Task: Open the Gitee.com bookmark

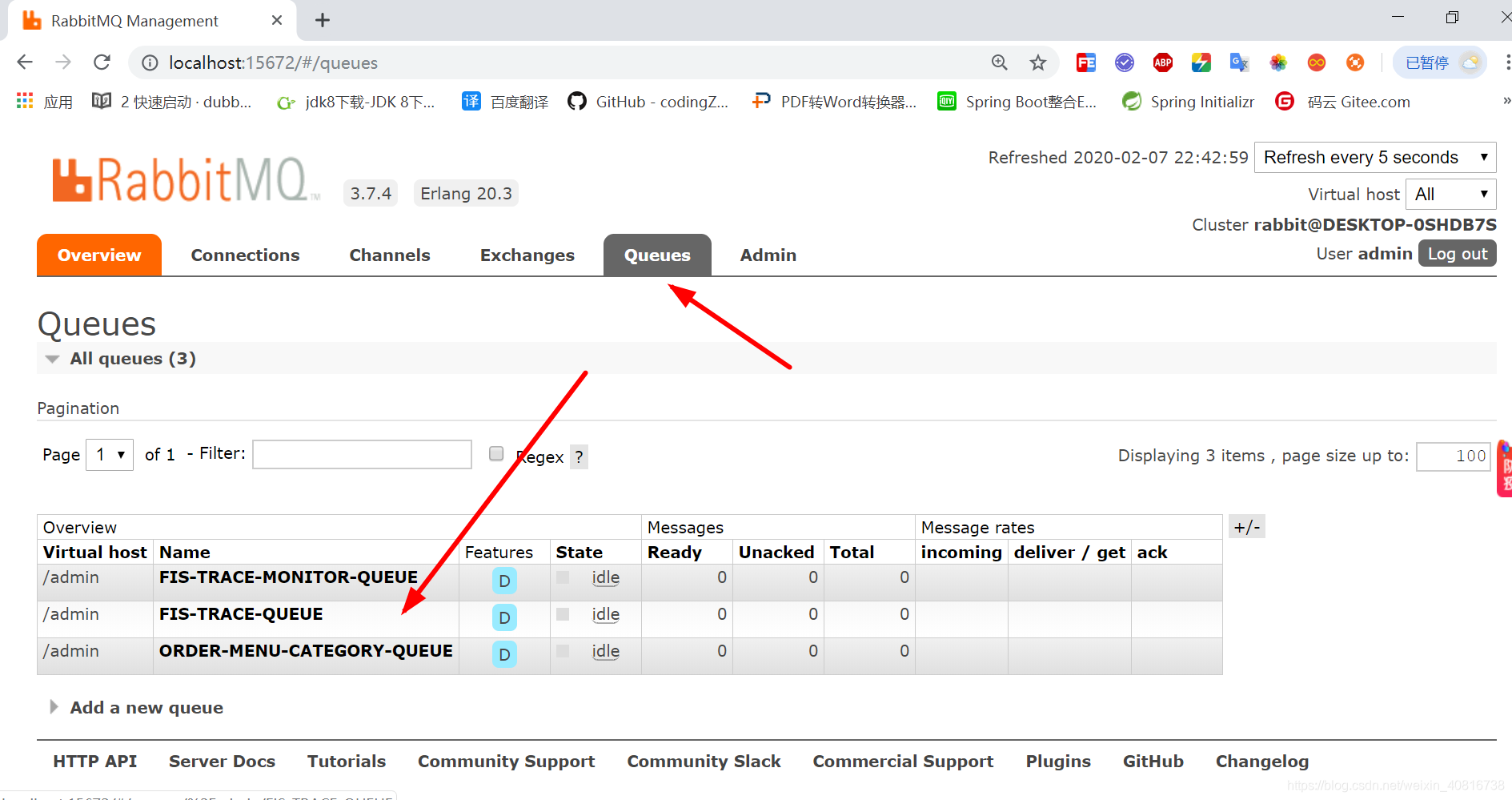Action: tap(1342, 102)
